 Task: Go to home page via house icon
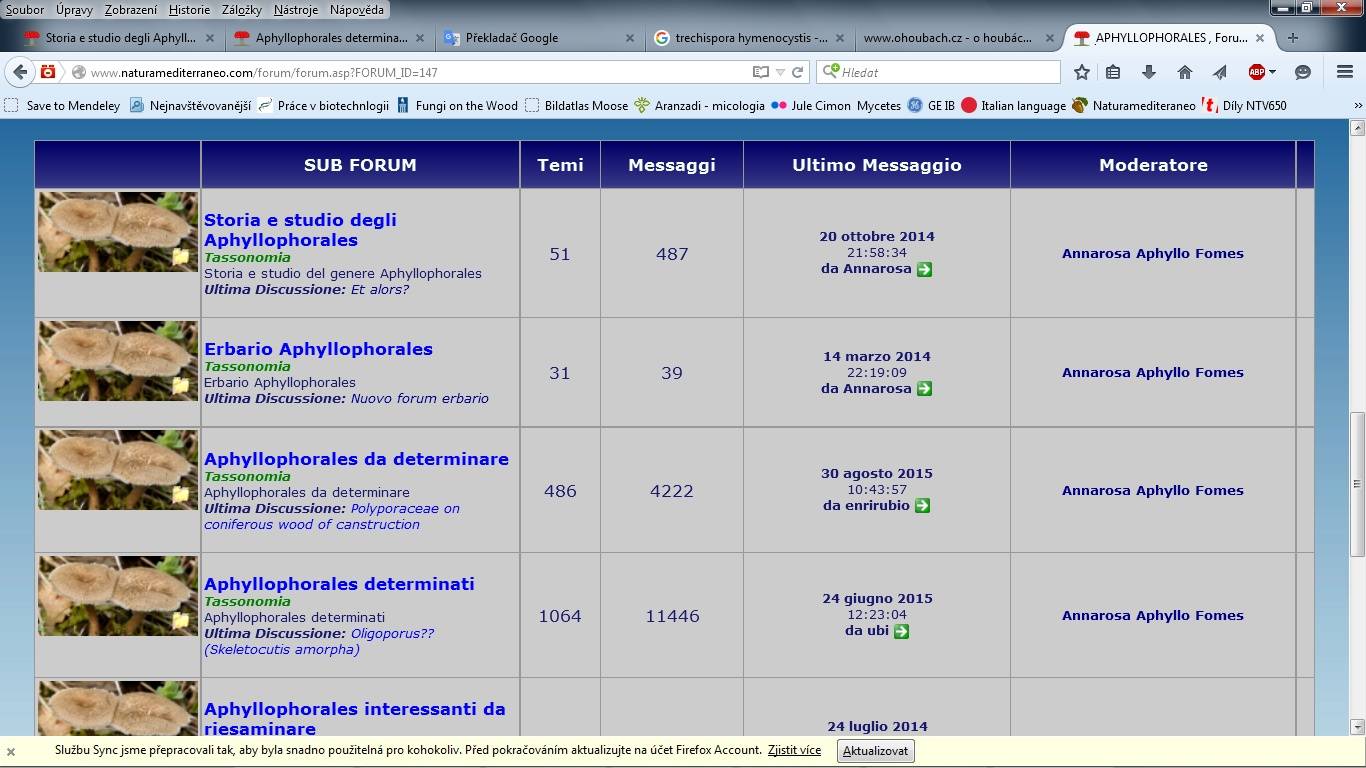coord(1184,72)
